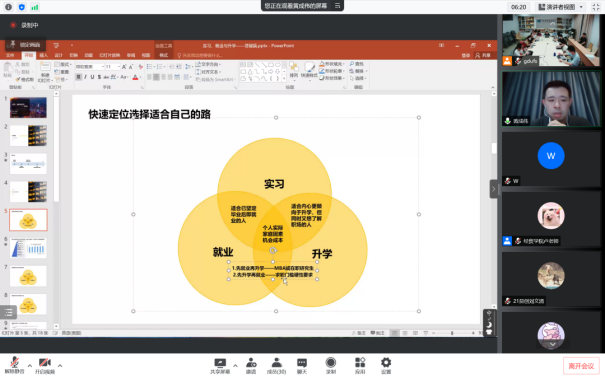Click the fullscreen icon at top right
Screen dimensions: 605x378
tap(596, 7)
